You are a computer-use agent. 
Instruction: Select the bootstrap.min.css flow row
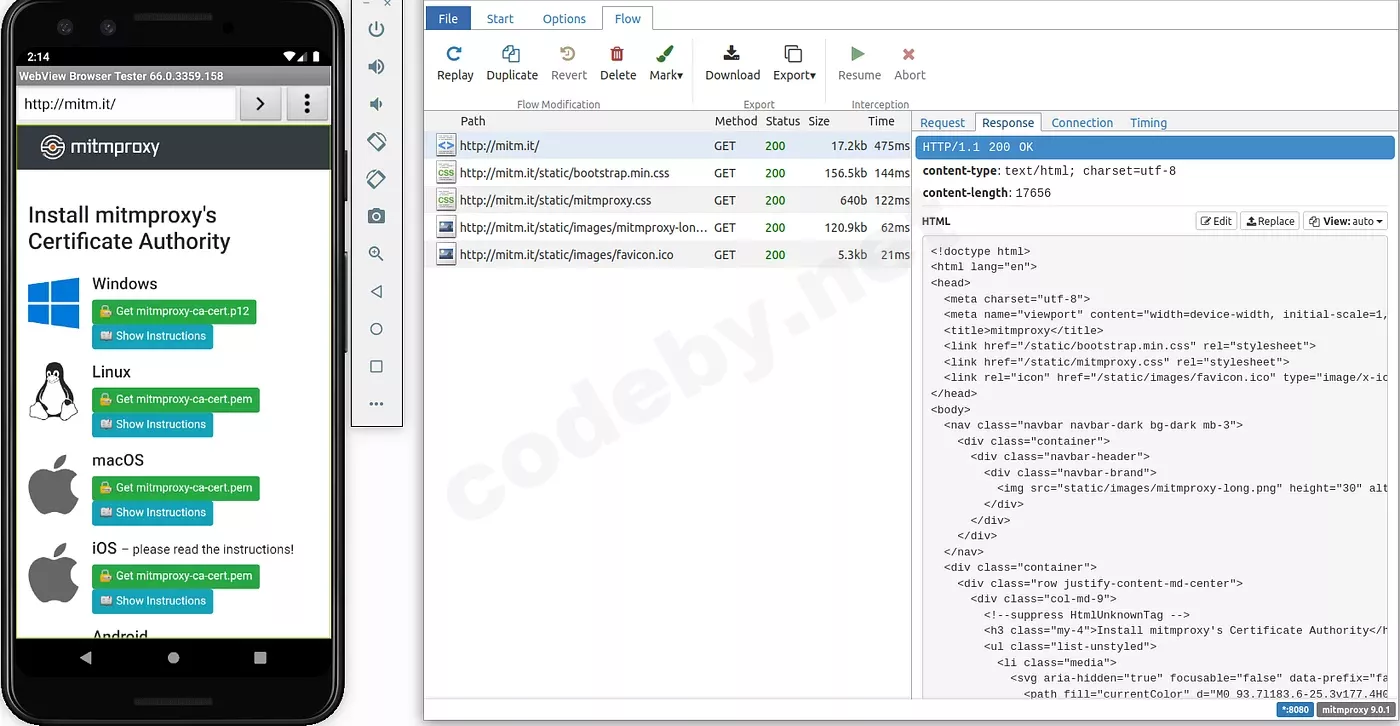(x=668, y=173)
